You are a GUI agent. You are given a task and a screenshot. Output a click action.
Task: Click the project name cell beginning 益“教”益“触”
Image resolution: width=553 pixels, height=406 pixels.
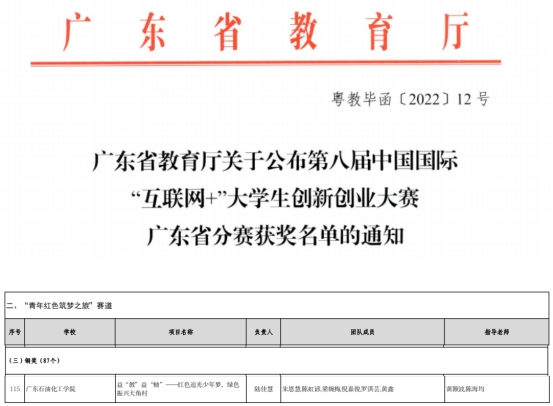point(181,389)
